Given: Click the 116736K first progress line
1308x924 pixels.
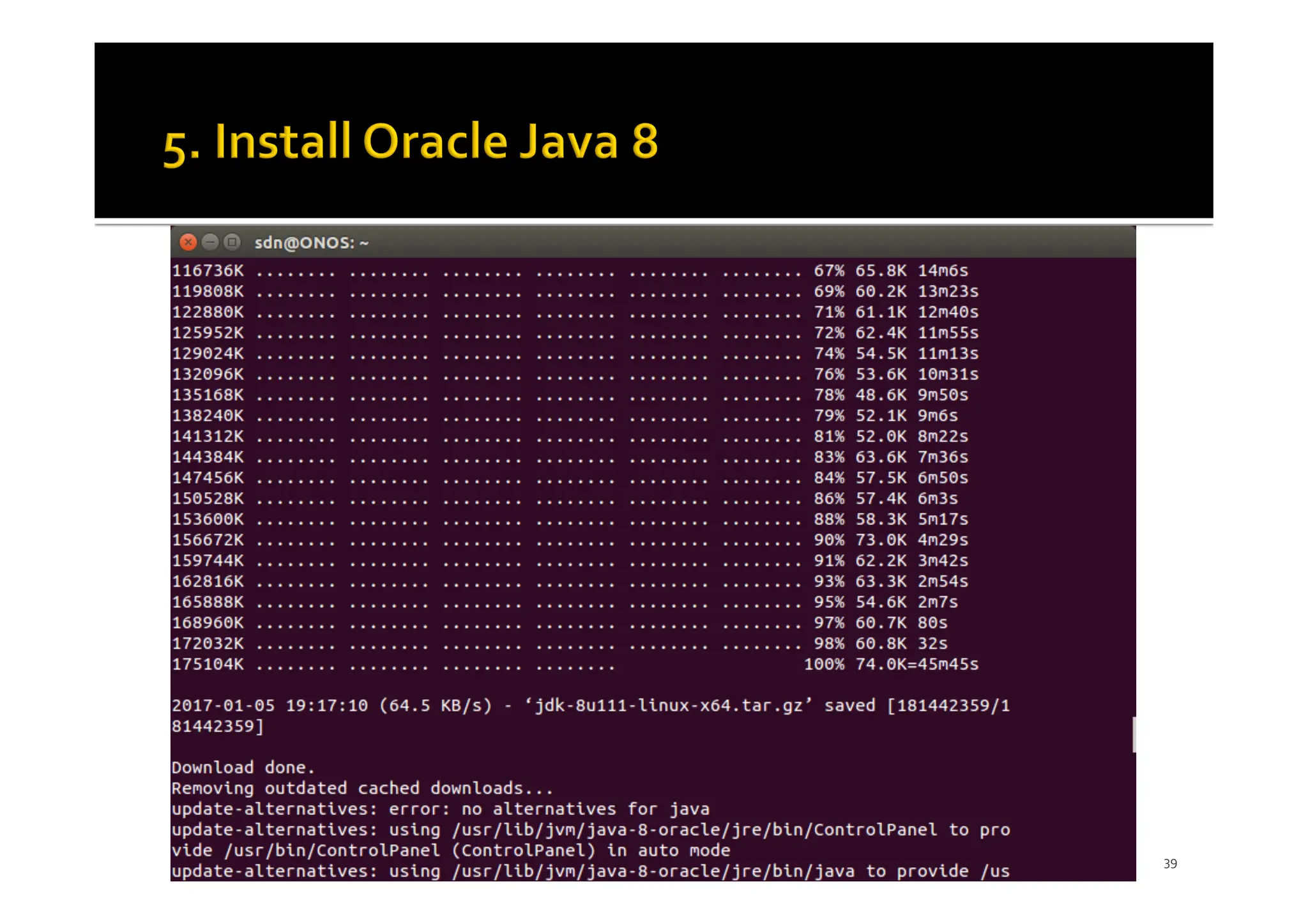Looking at the screenshot, I should [x=208, y=271].
